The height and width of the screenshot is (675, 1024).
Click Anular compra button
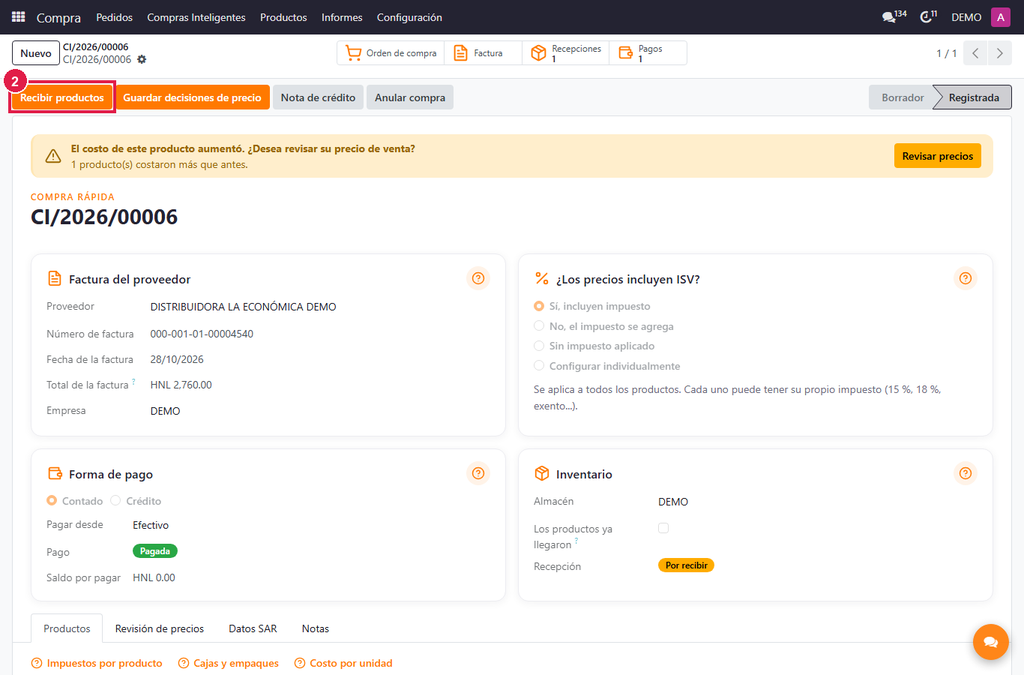point(410,97)
